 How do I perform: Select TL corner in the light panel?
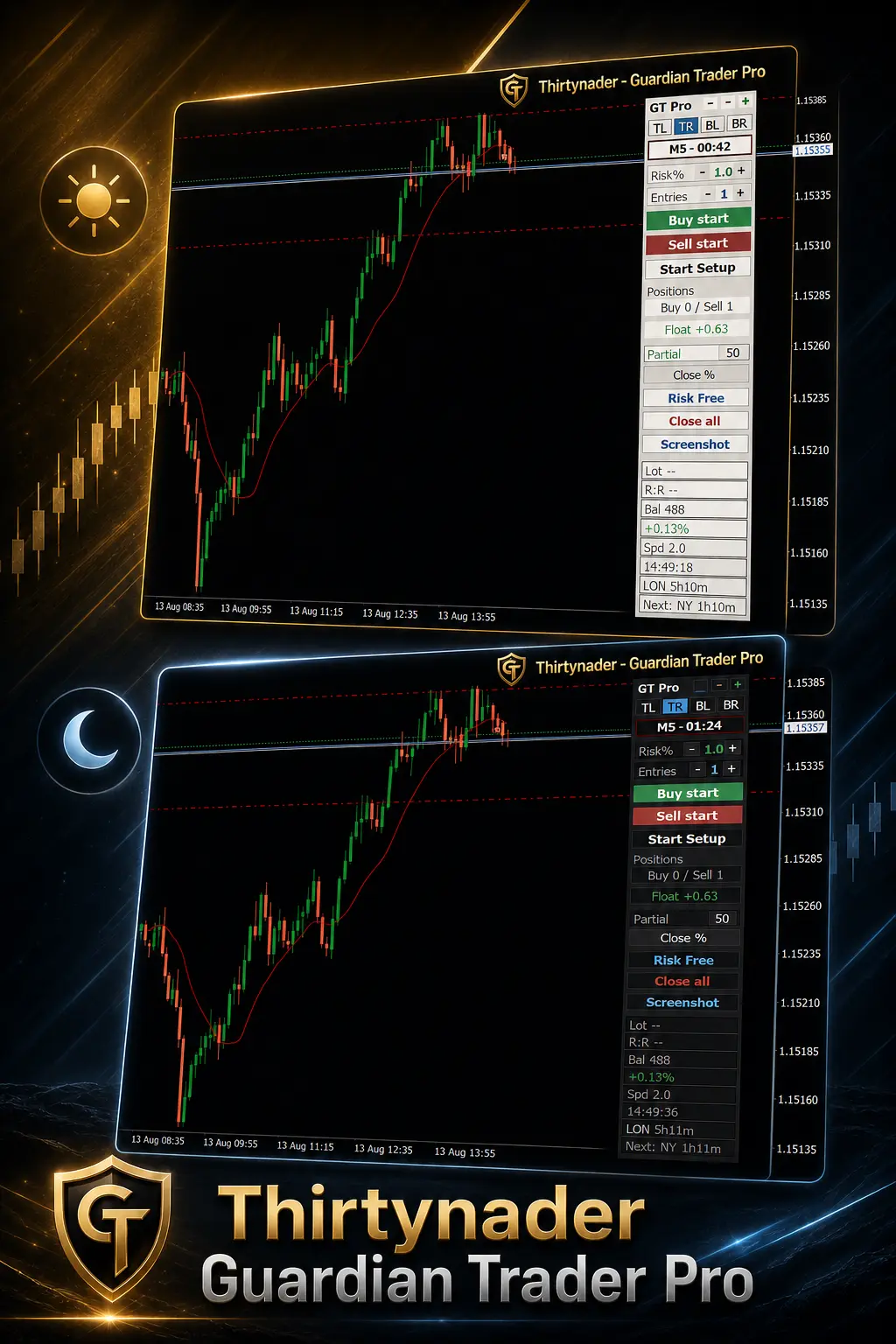(x=660, y=128)
